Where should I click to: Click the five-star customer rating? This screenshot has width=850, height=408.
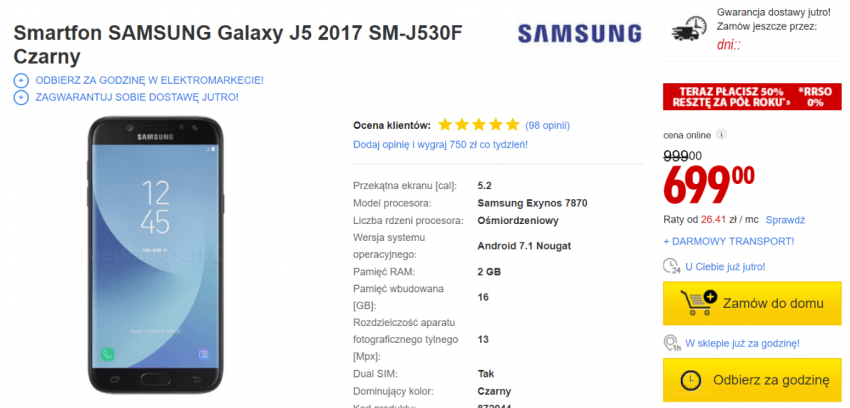[479, 125]
